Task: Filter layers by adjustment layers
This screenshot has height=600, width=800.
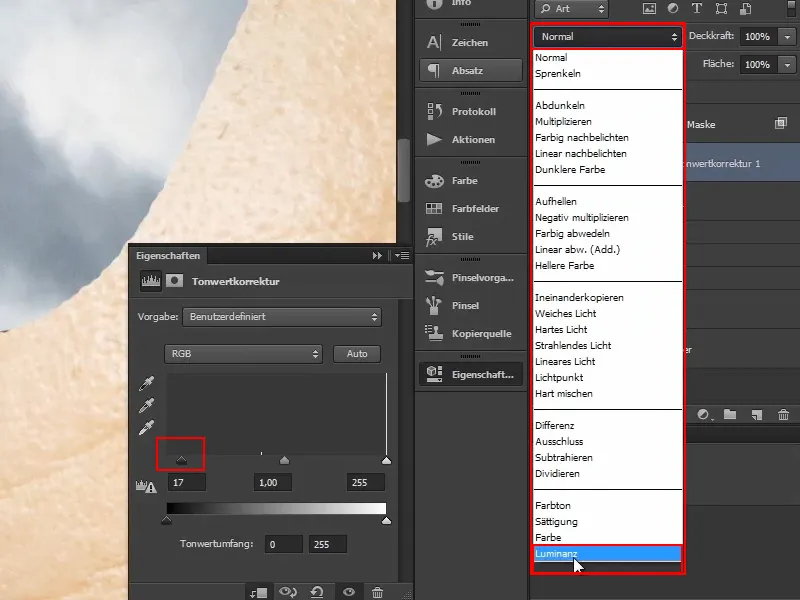Action: [673, 8]
